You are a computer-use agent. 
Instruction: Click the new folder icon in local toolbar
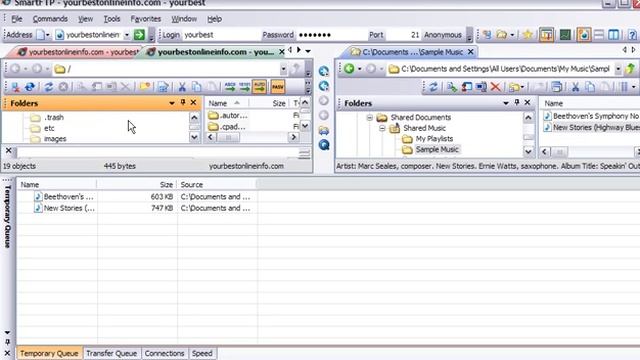click(x=514, y=87)
